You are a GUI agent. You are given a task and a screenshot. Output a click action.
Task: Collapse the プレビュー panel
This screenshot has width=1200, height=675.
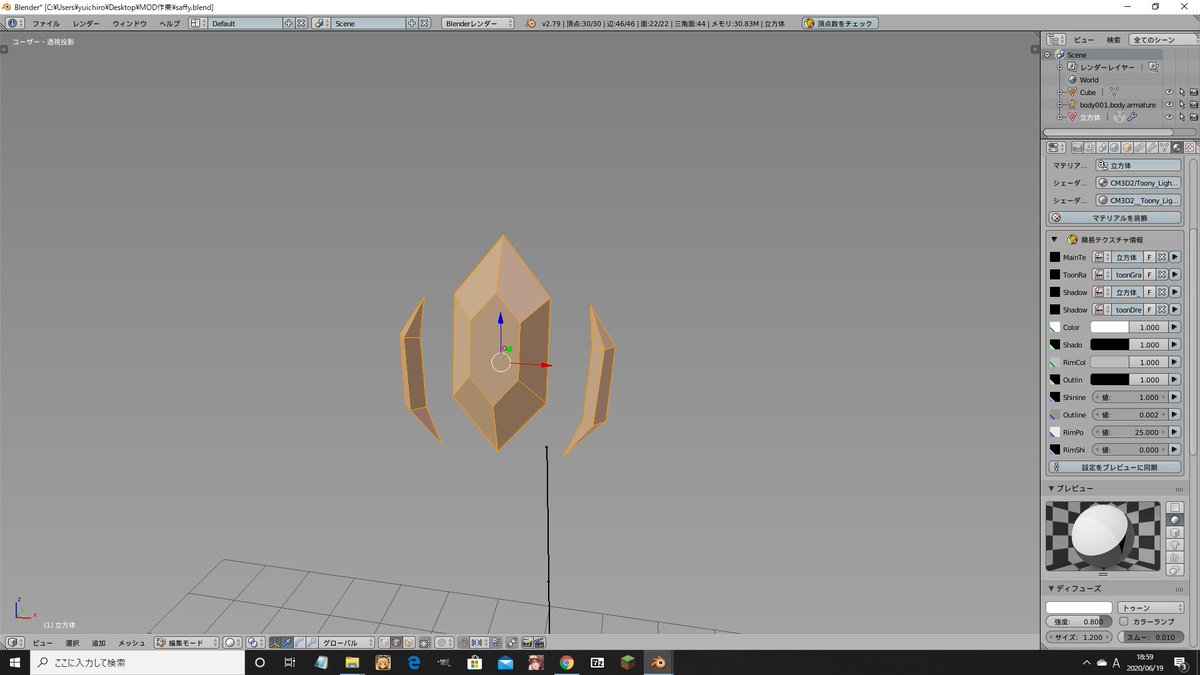[1052, 488]
